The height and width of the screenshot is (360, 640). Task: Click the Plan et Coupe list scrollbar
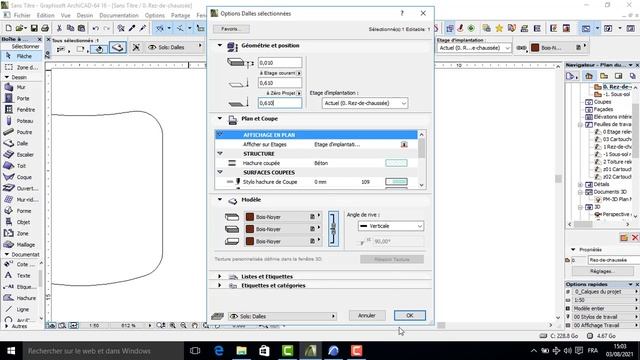coord(421,159)
